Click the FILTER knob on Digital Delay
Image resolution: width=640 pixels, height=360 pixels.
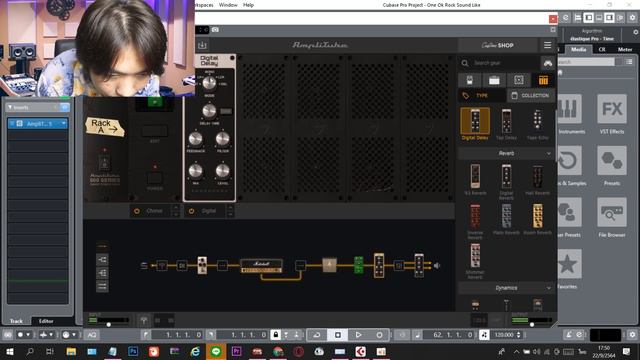click(x=222, y=139)
